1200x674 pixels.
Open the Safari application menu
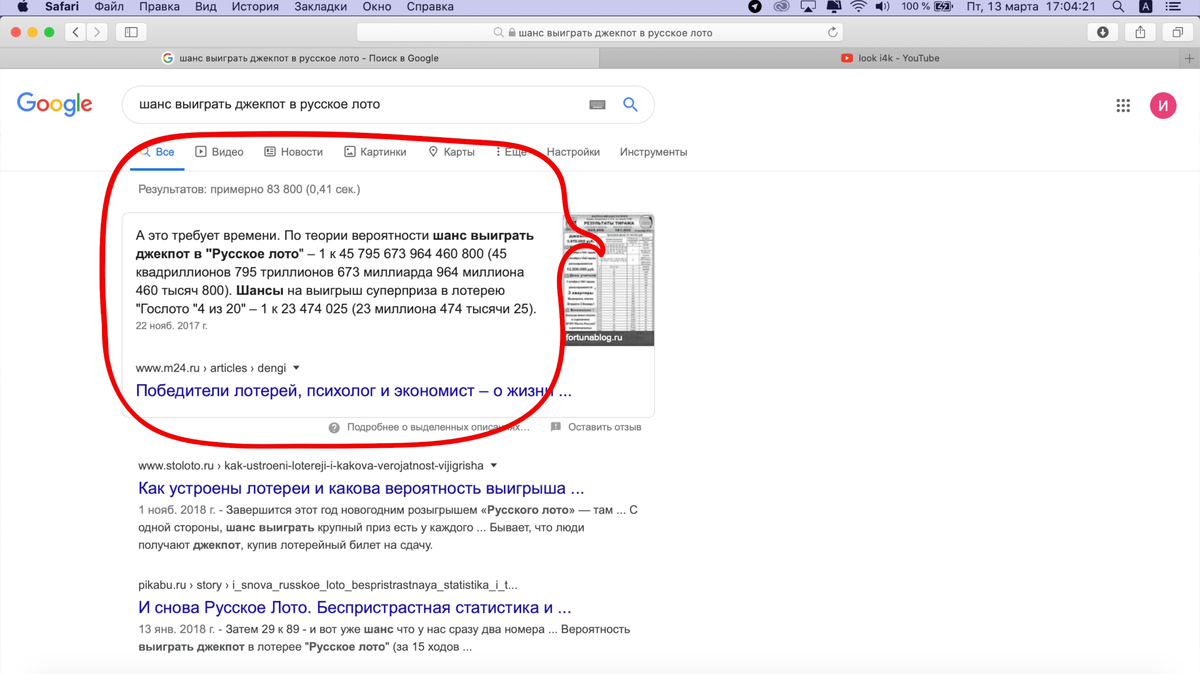pyautogui.click(x=62, y=7)
